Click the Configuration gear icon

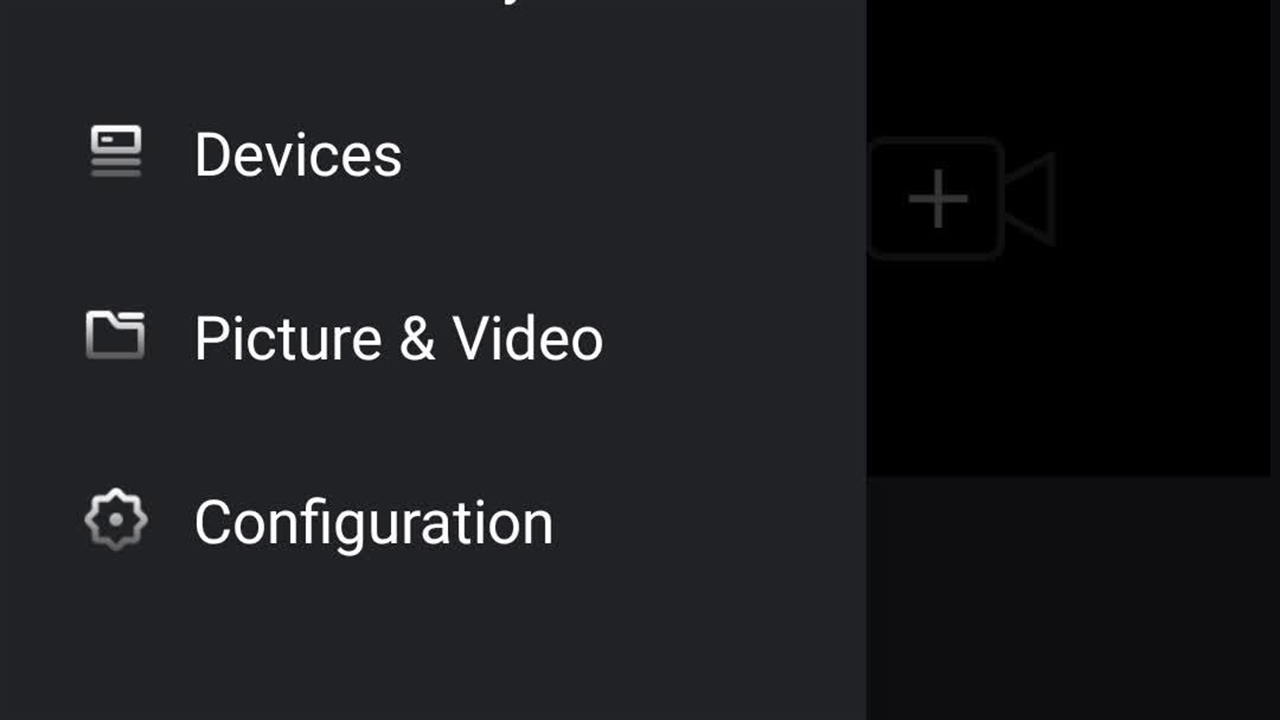click(x=116, y=520)
